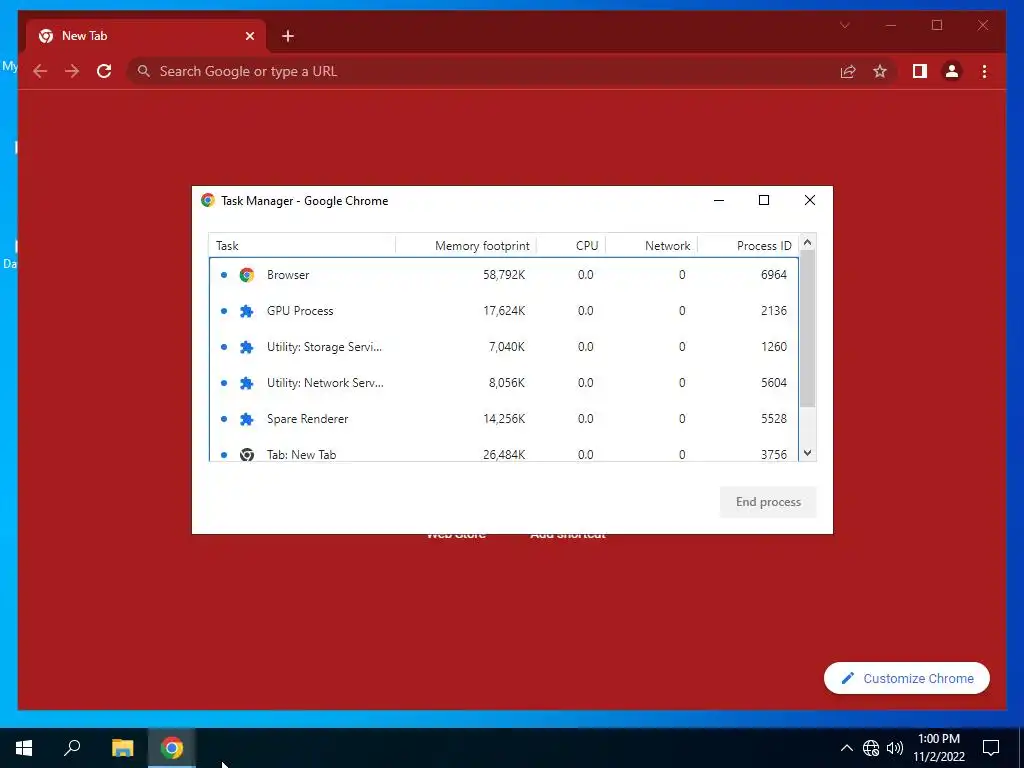This screenshot has width=1024, height=768.
Task: Open the notification center icon
Action: pos(991,748)
